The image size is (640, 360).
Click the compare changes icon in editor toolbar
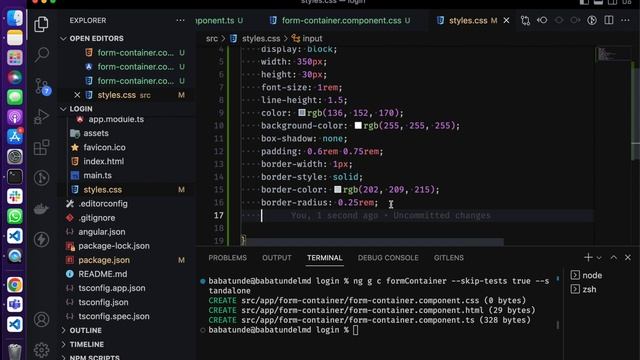(x=525, y=20)
